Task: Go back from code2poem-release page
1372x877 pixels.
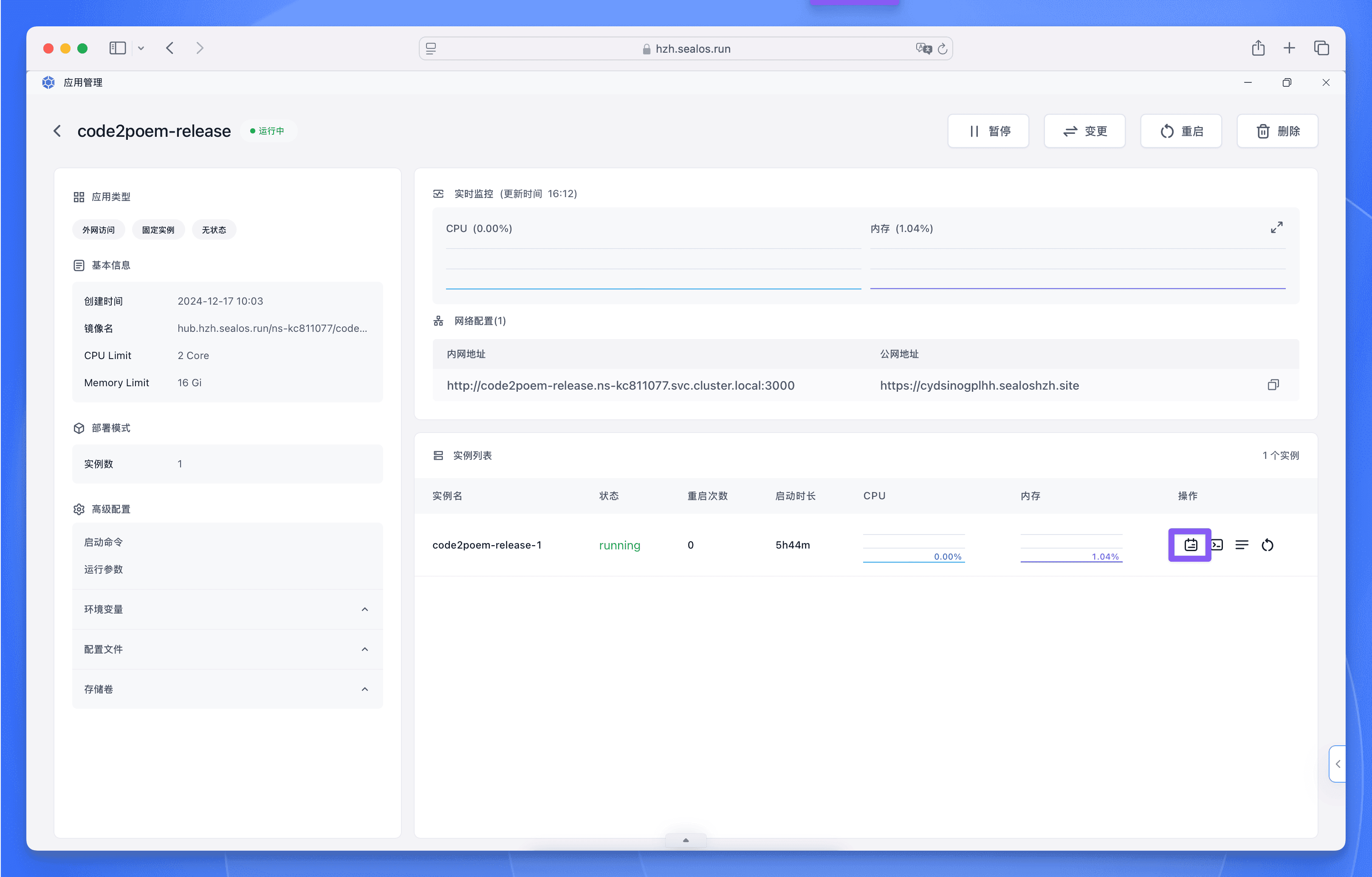Action: coord(57,131)
